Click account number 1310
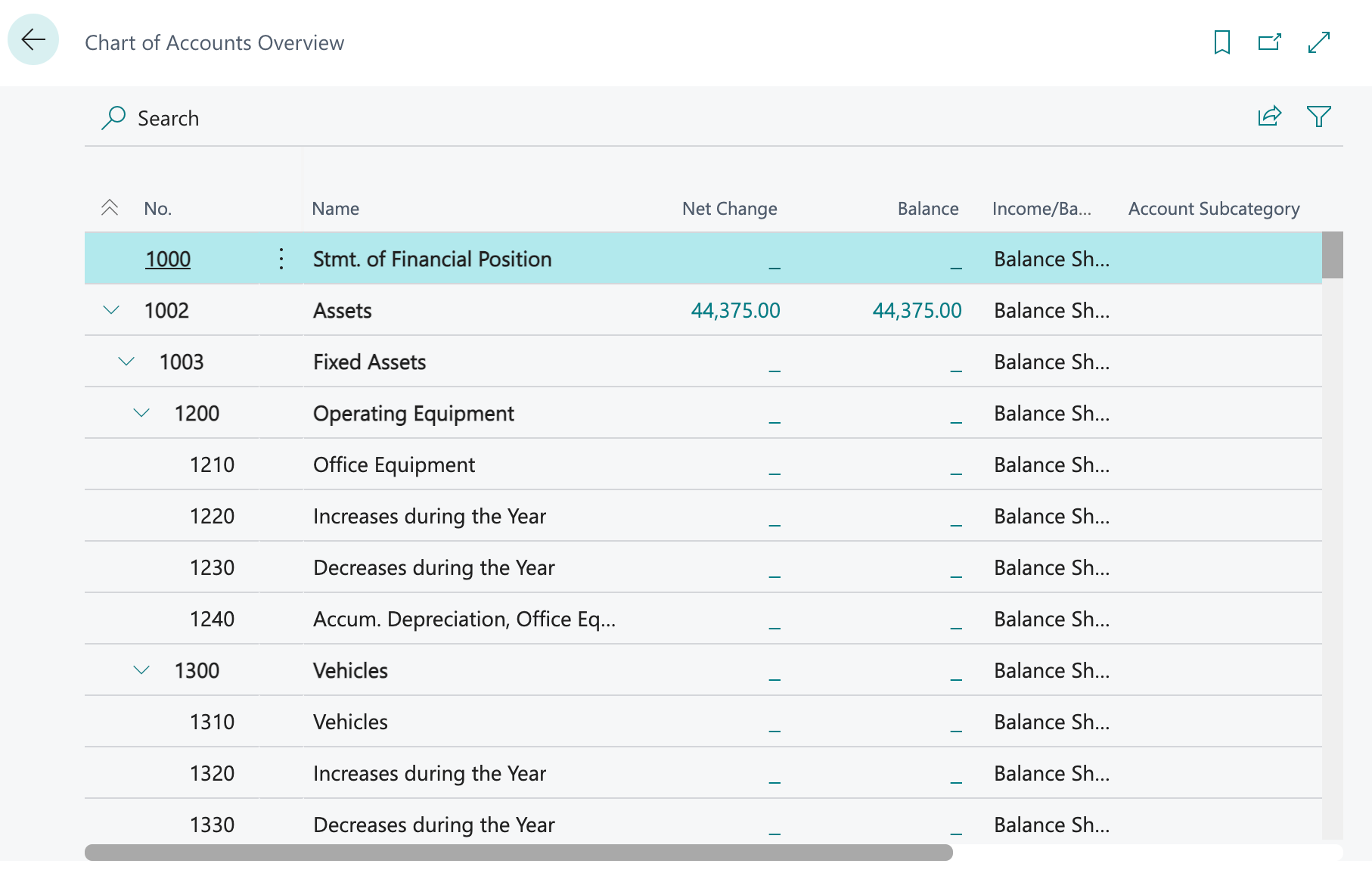This screenshot has height=876, width=1372. 212,722
